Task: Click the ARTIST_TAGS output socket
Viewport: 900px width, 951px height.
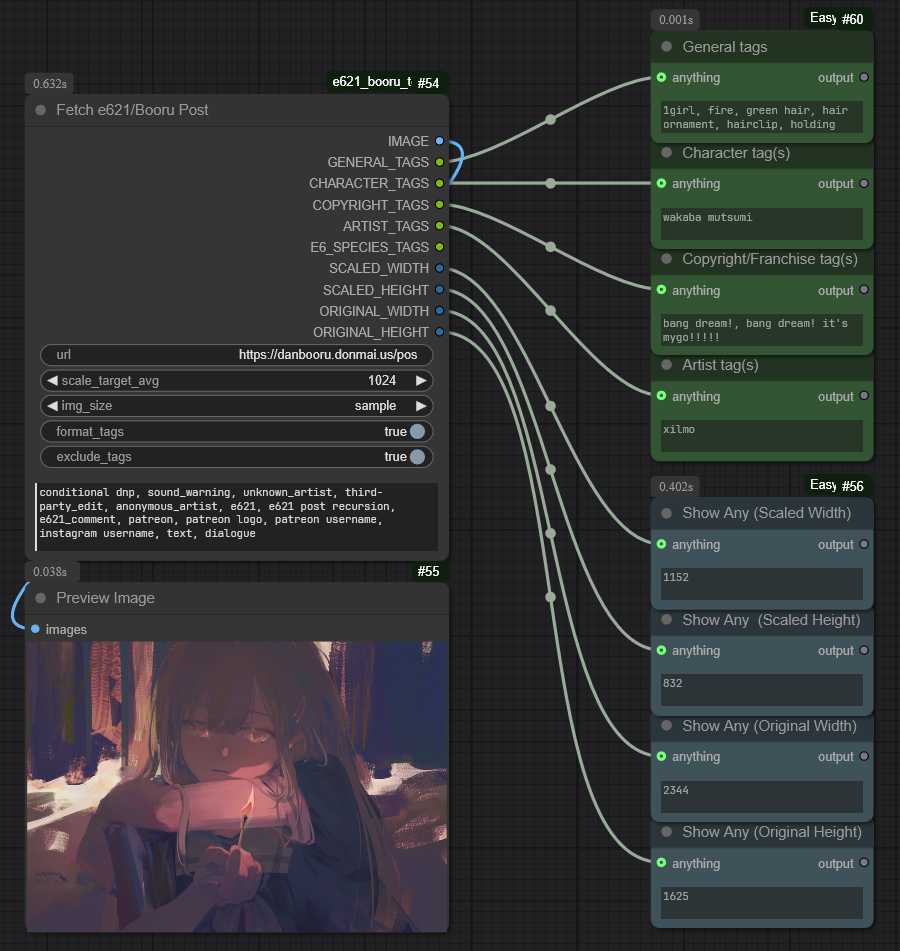Action: pyautogui.click(x=439, y=226)
